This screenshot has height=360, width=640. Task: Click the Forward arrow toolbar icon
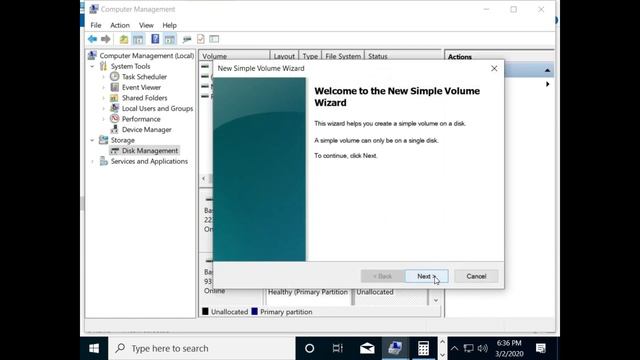(x=106, y=39)
